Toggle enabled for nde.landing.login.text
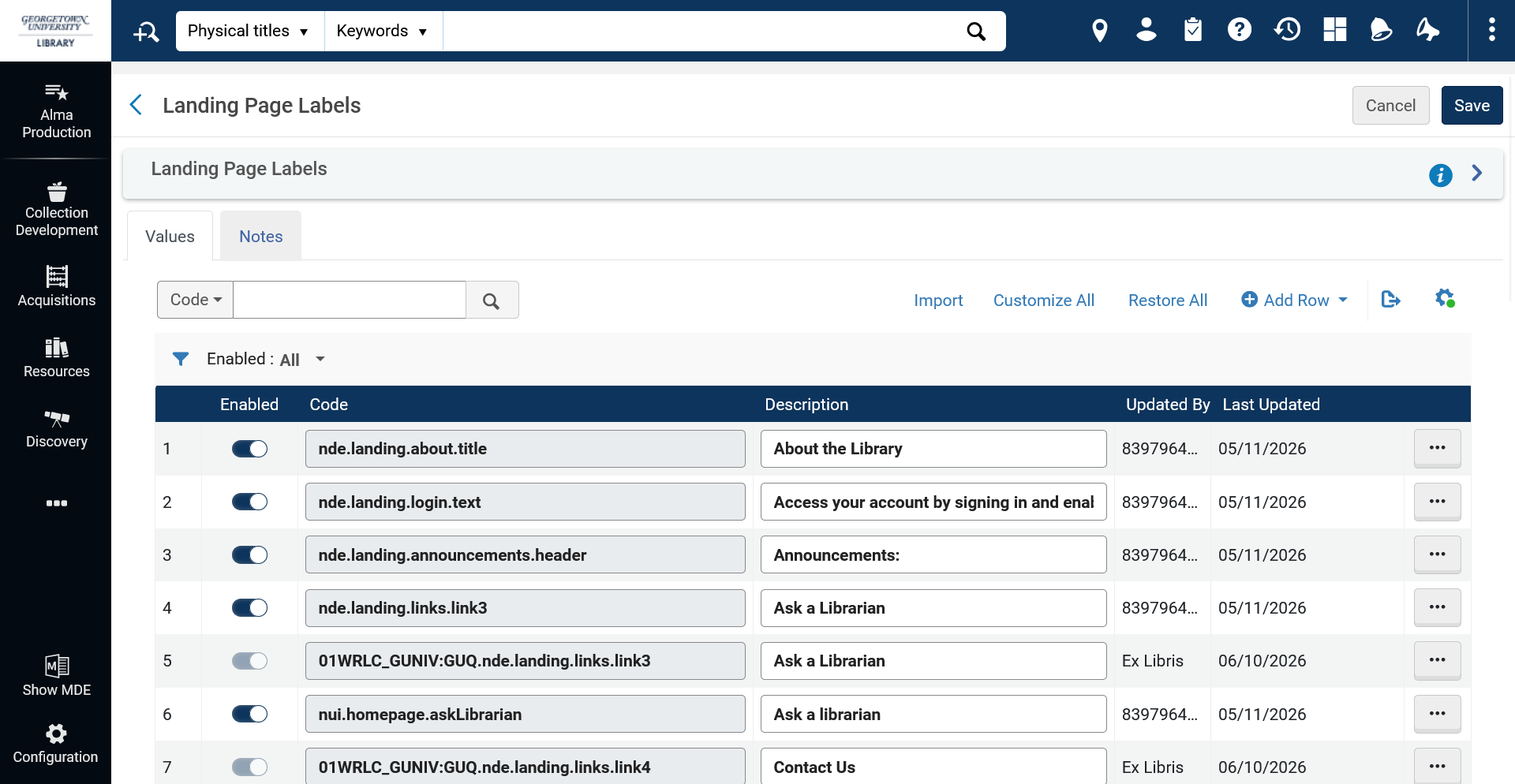This screenshot has width=1515, height=784. tap(249, 502)
